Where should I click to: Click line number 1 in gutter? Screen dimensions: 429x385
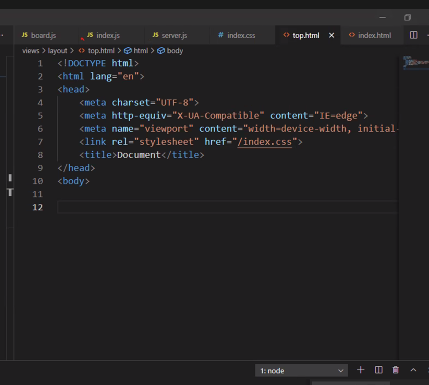(40, 63)
